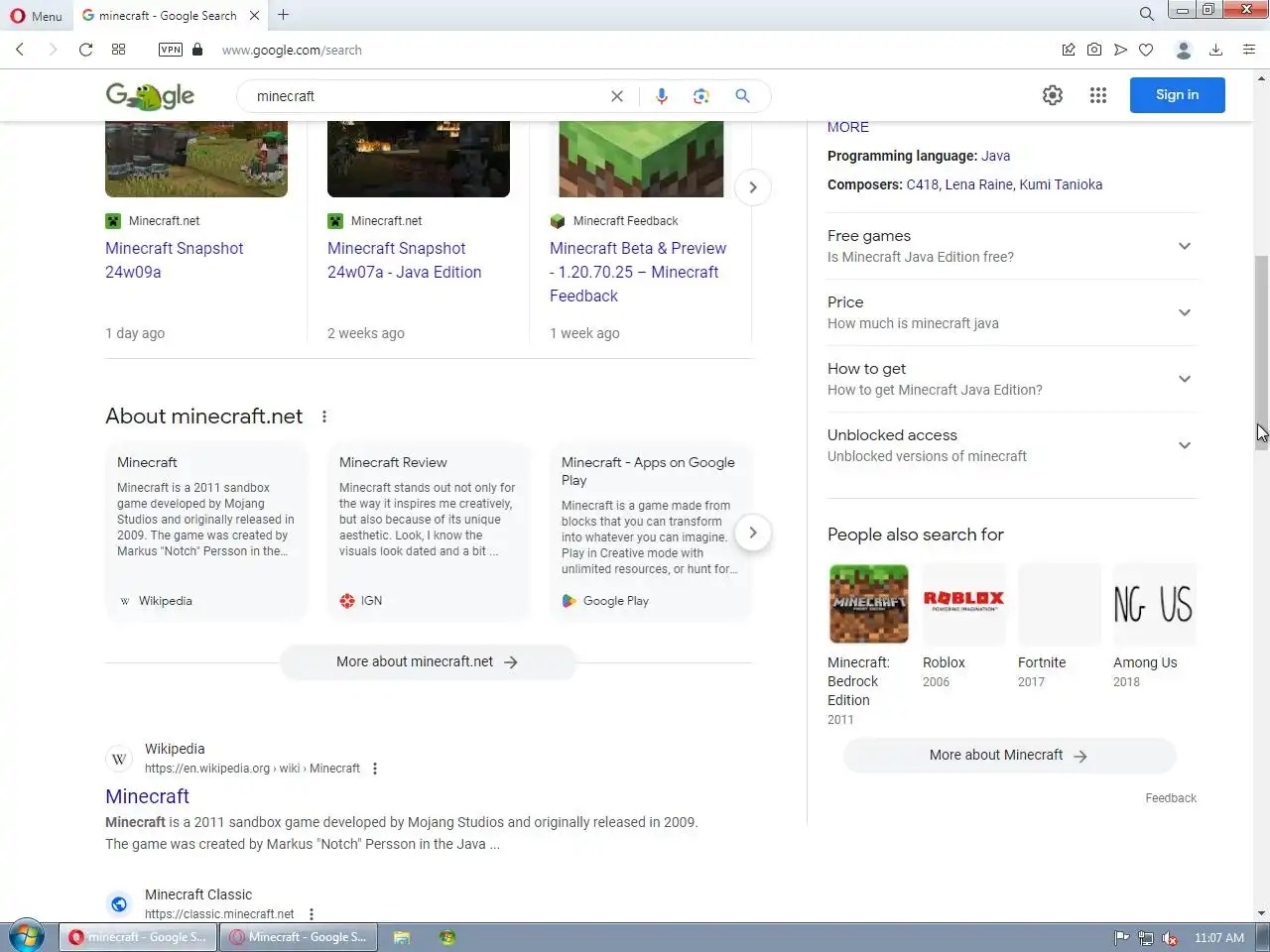Viewport: 1270px width, 952px height.
Task: Open a new browser tab
Action: (284, 15)
